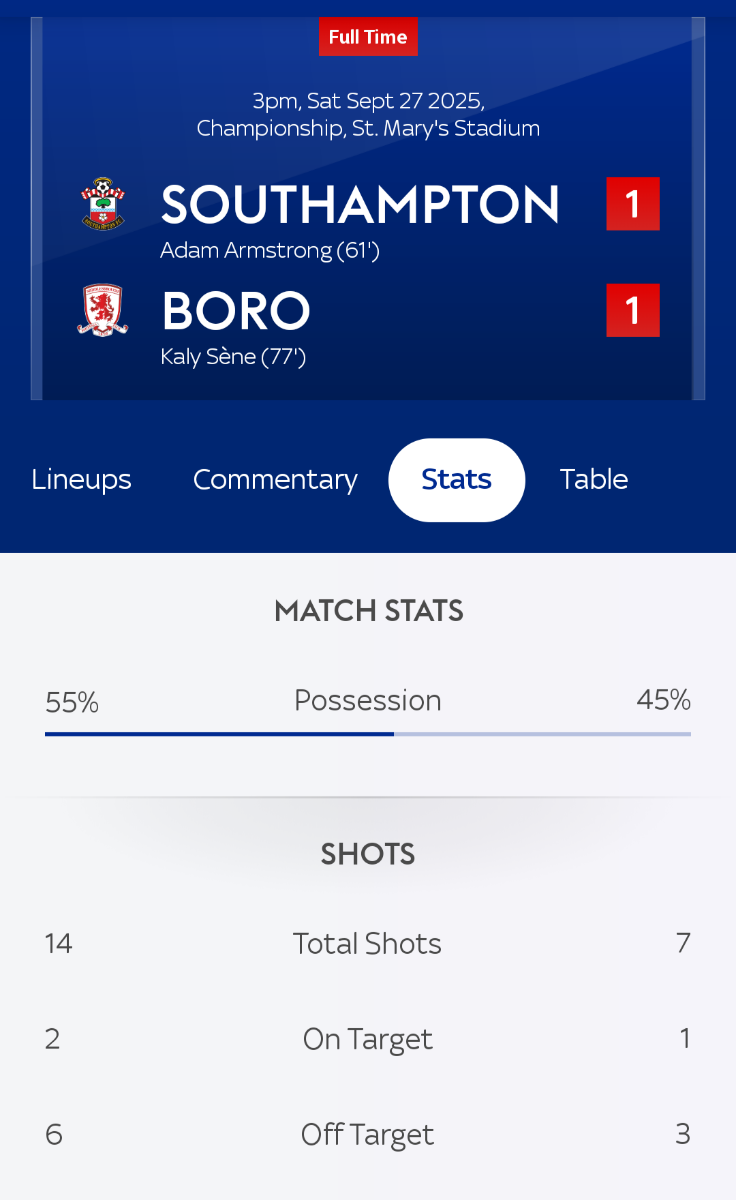Select the Stats tab

coord(457,480)
